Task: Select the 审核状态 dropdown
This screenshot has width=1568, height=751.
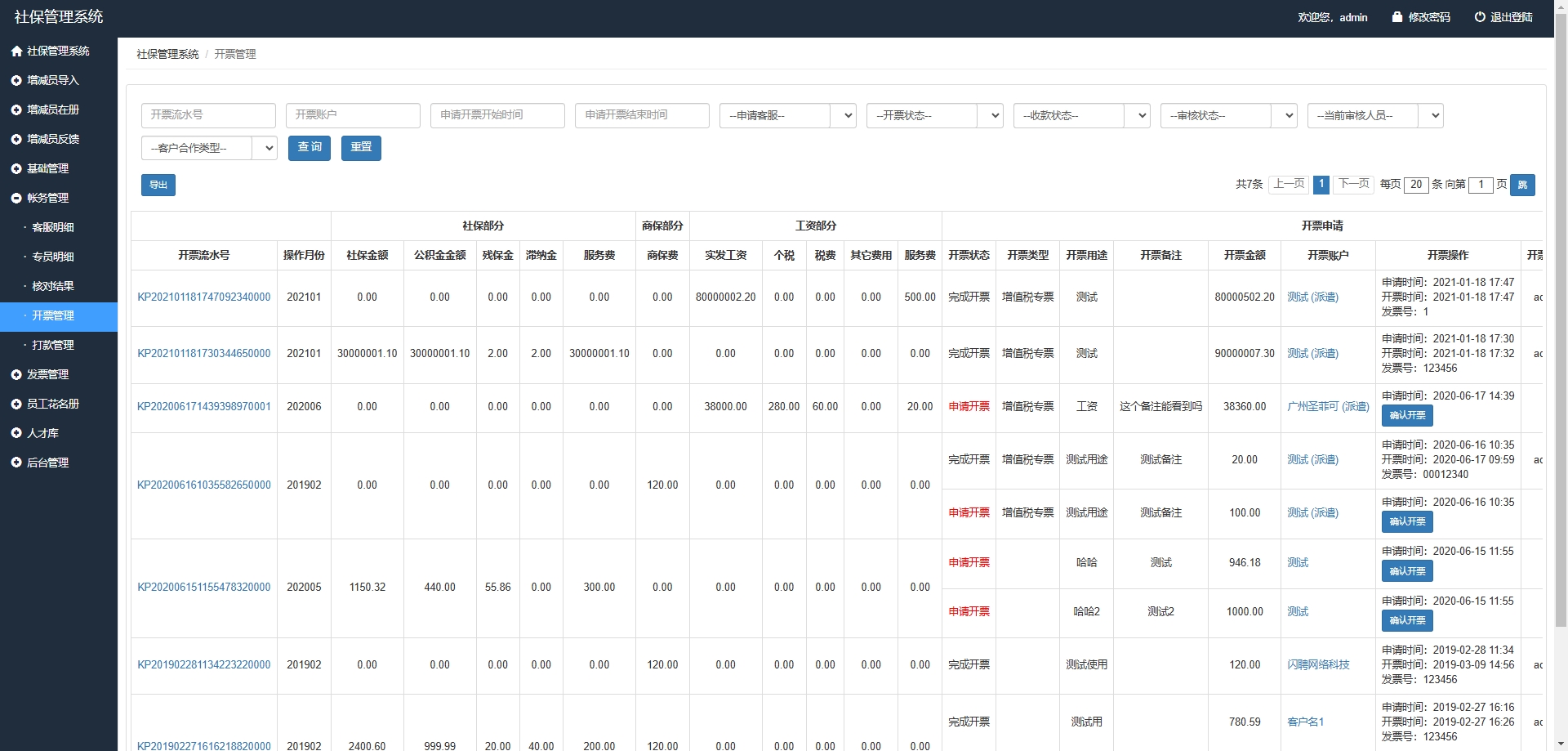Action: click(1227, 116)
